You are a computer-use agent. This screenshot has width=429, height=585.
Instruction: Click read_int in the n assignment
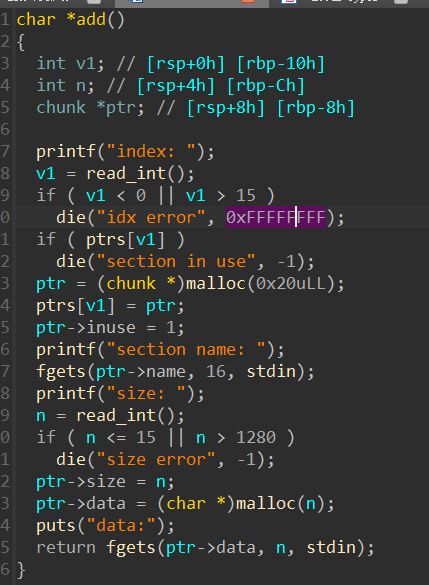(x=116, y=415)
